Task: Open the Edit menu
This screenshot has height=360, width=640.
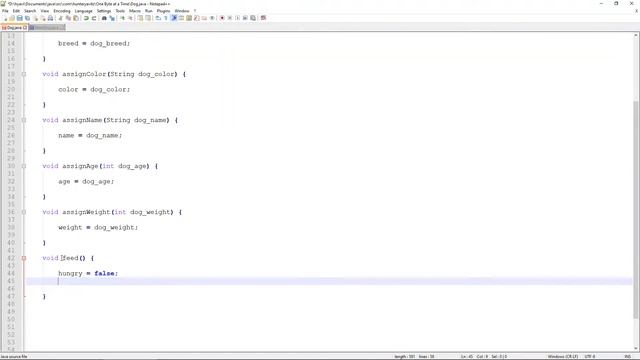Action: point(16,11)
